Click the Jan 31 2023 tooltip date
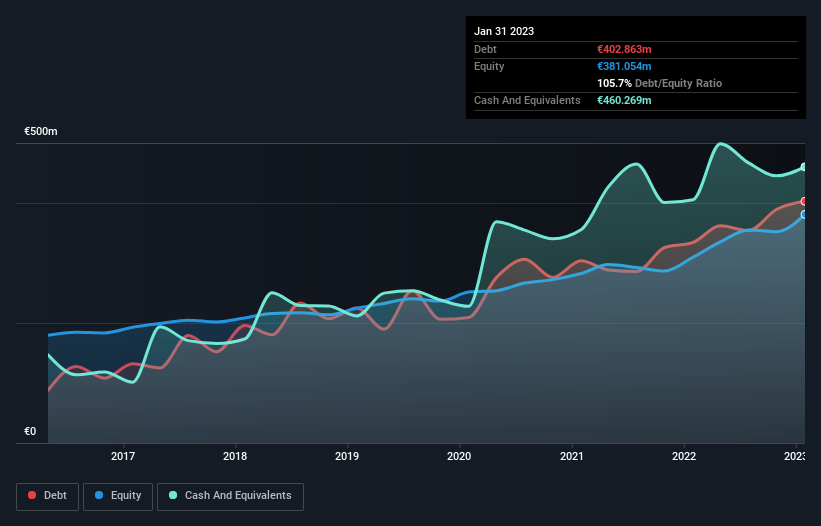This screenshot has height=526, width=821. point(504,31)
